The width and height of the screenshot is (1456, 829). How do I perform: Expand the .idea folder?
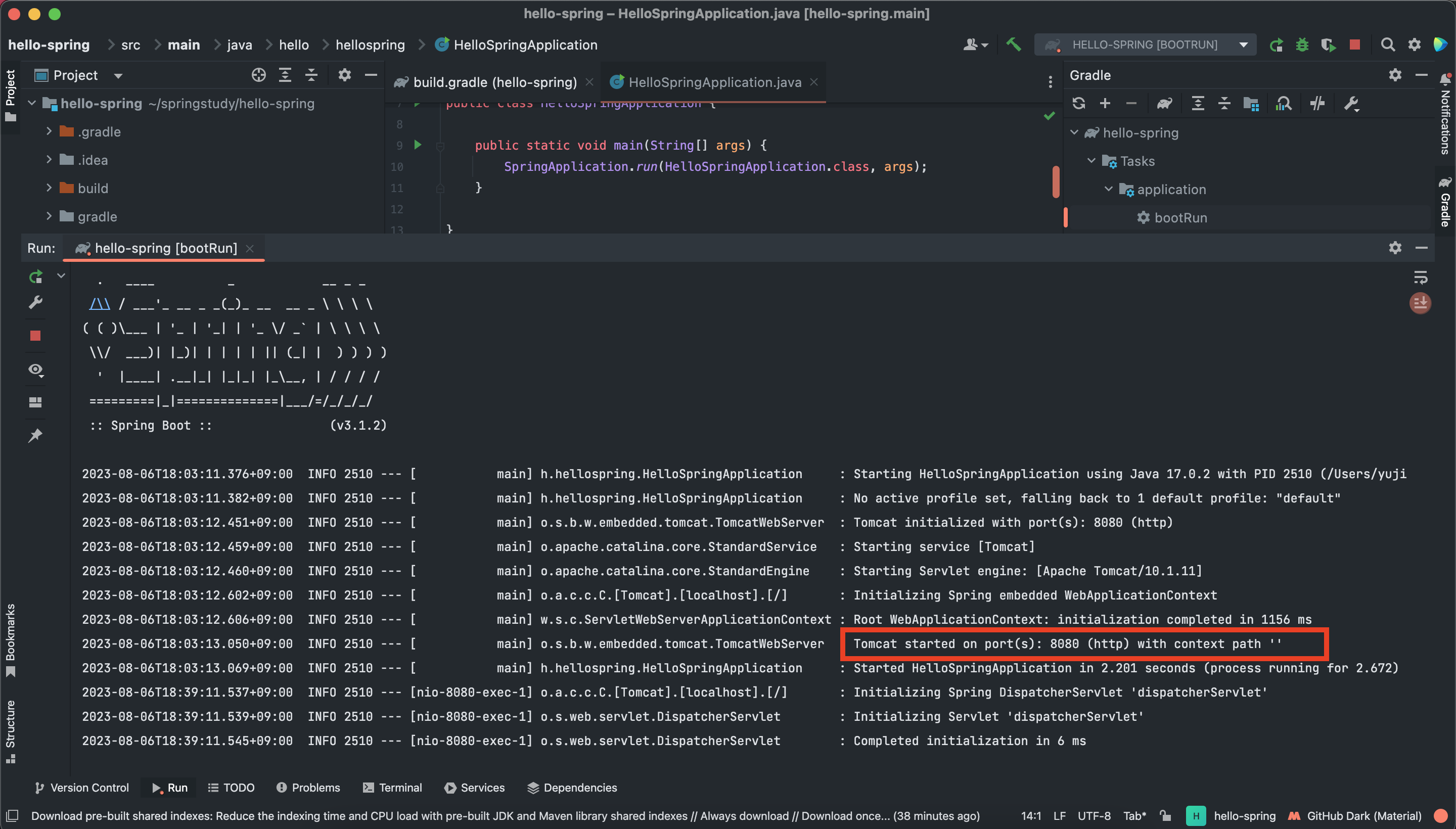point(49,159)
